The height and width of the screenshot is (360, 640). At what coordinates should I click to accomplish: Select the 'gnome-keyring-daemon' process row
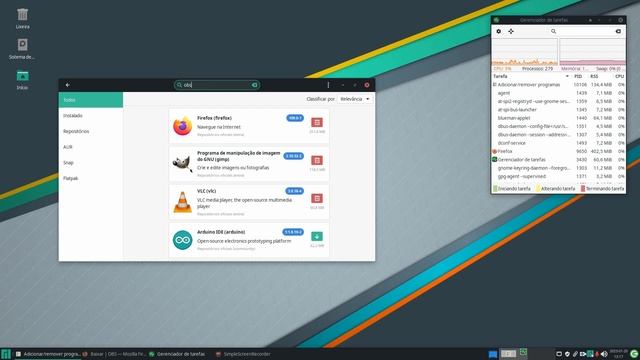[x=558, y=168]
